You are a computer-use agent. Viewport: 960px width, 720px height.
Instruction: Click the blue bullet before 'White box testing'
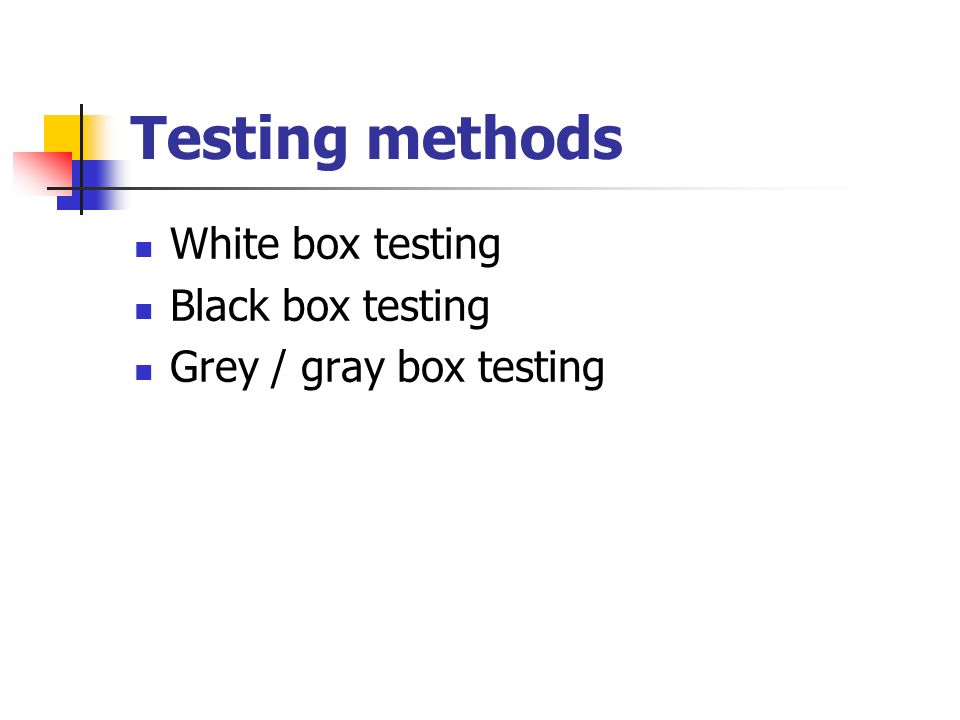pos(143,249)
